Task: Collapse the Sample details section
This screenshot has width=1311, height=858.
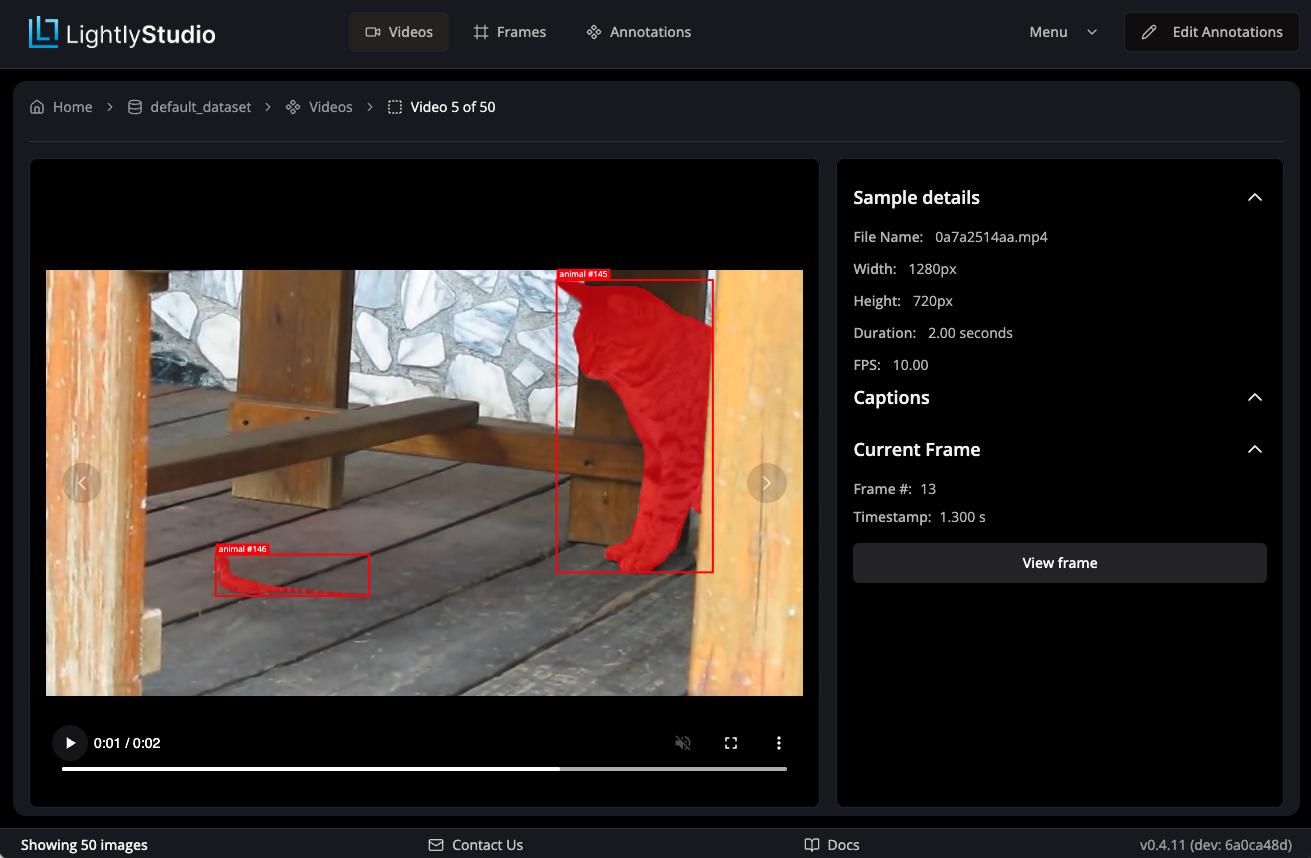Action: (x=1254, y=197)
